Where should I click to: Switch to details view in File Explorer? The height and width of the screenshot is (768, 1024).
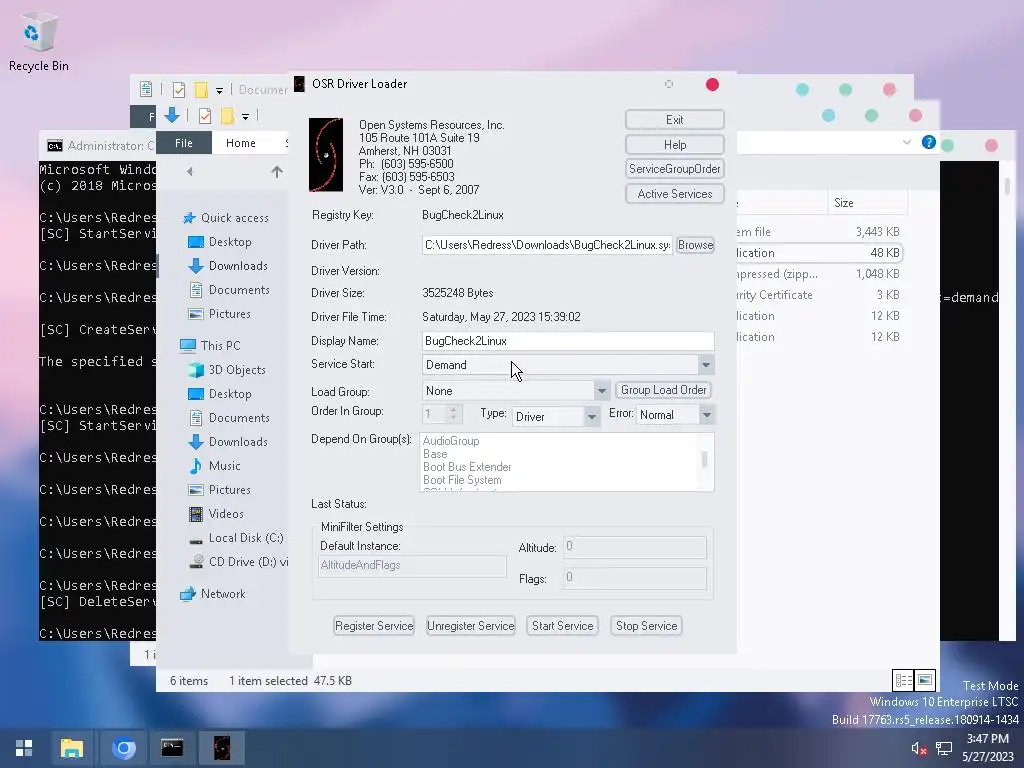click(903, 680)
